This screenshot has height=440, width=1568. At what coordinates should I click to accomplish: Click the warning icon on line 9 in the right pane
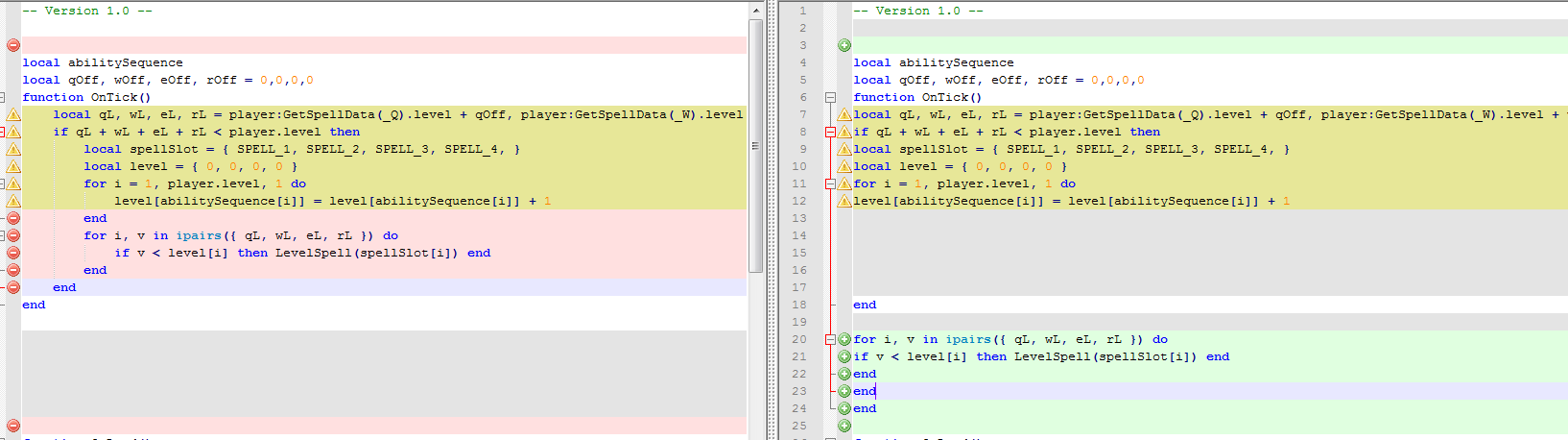[844, 149]
